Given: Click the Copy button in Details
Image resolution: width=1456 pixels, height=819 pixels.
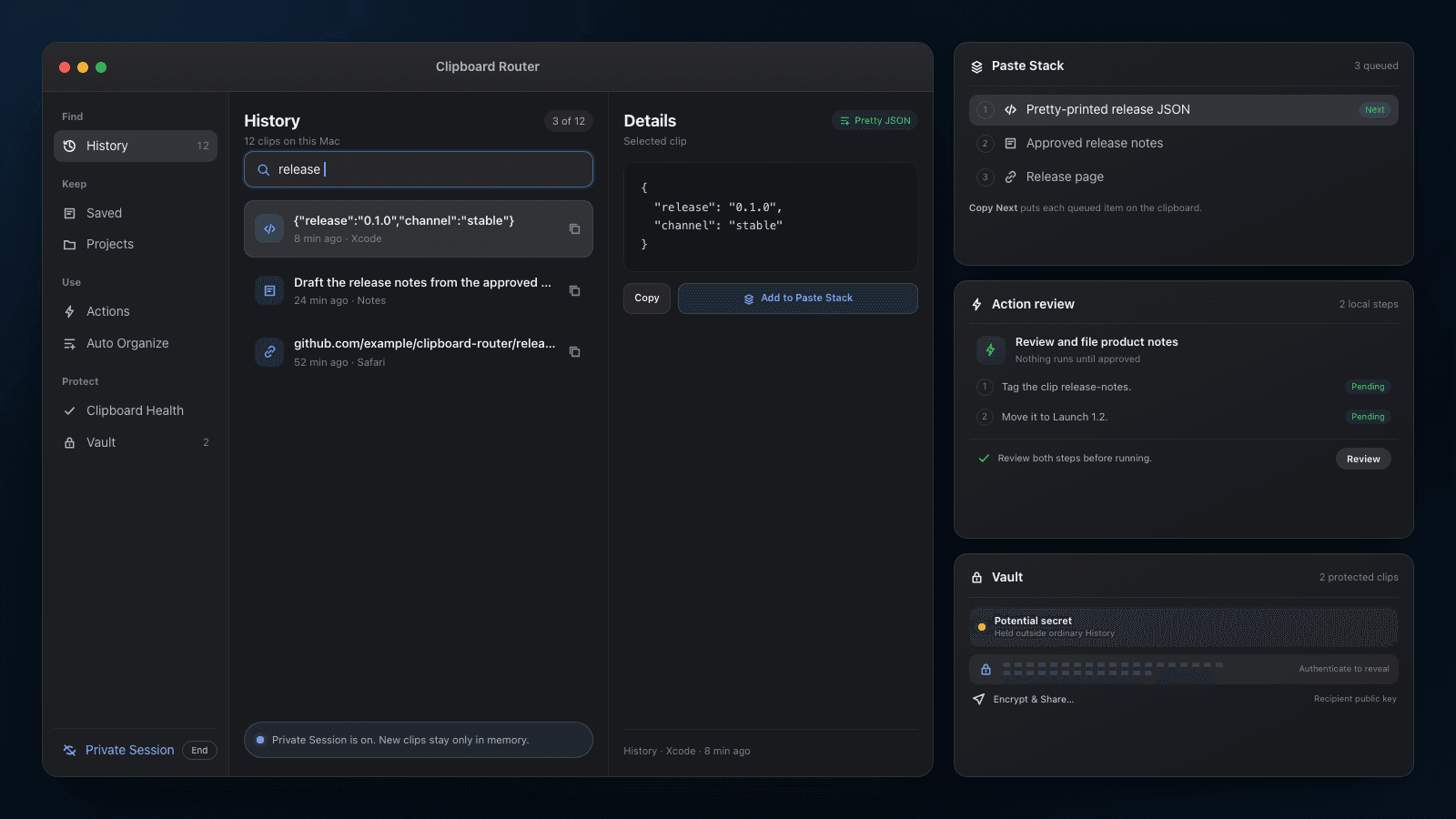Looking at the screenshot, I should click(647, 298).
